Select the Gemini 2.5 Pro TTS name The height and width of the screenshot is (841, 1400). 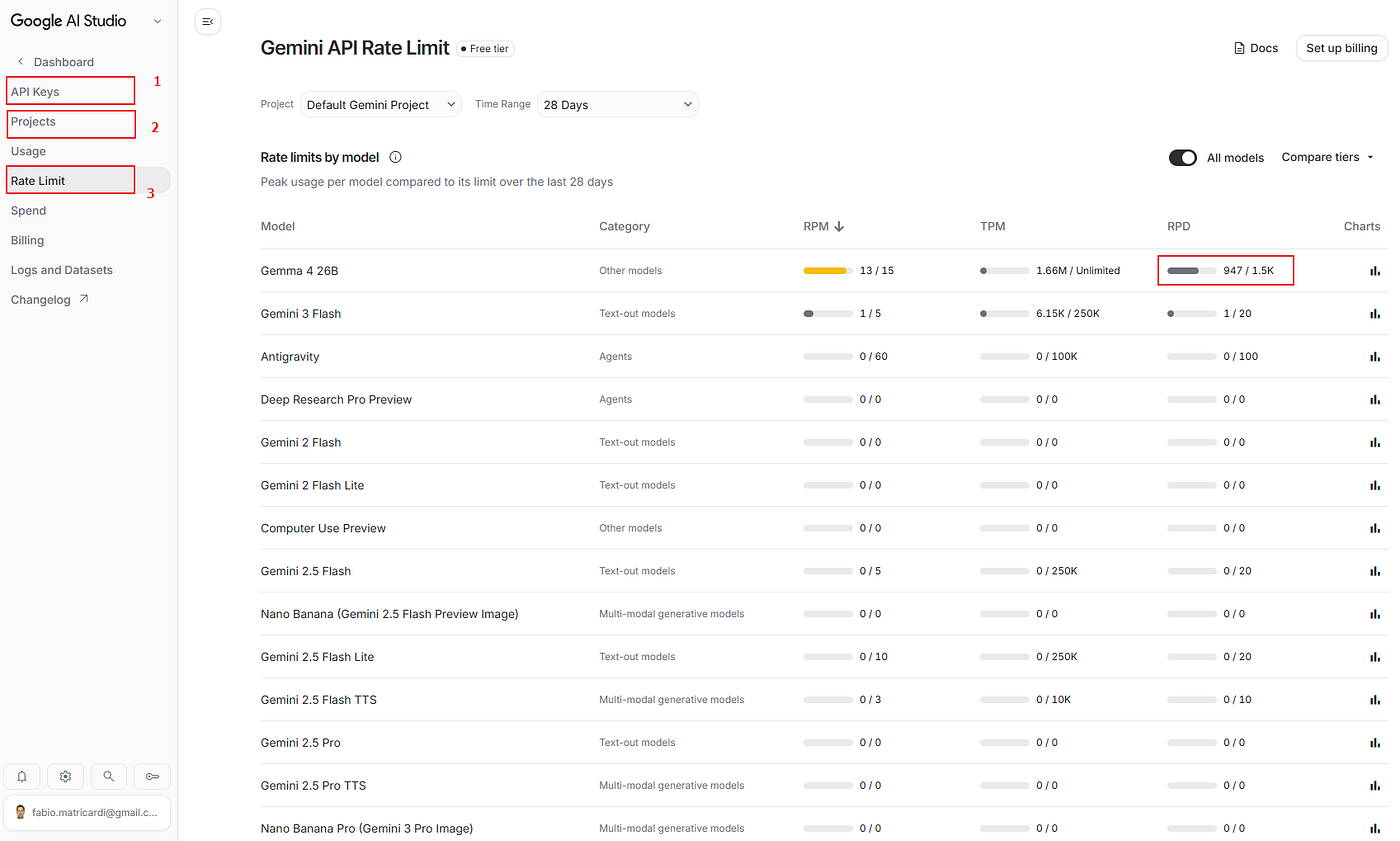click(313, 786)
